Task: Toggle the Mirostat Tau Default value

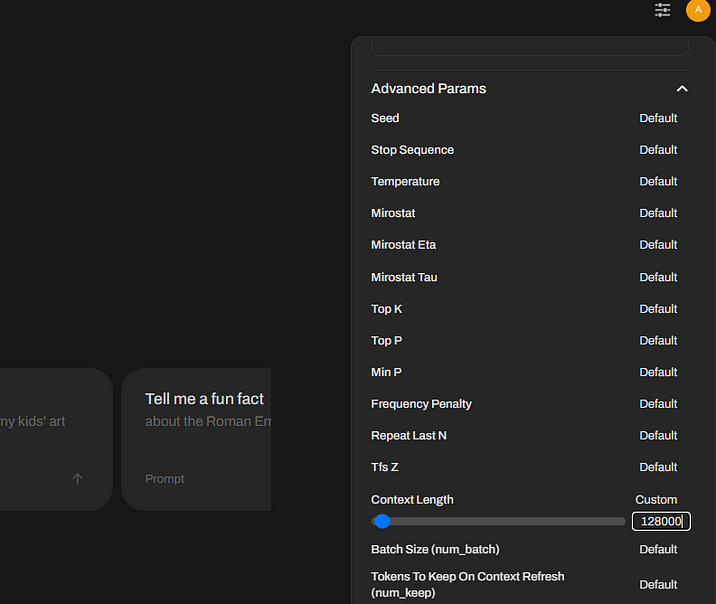Action: pos(658,277)
